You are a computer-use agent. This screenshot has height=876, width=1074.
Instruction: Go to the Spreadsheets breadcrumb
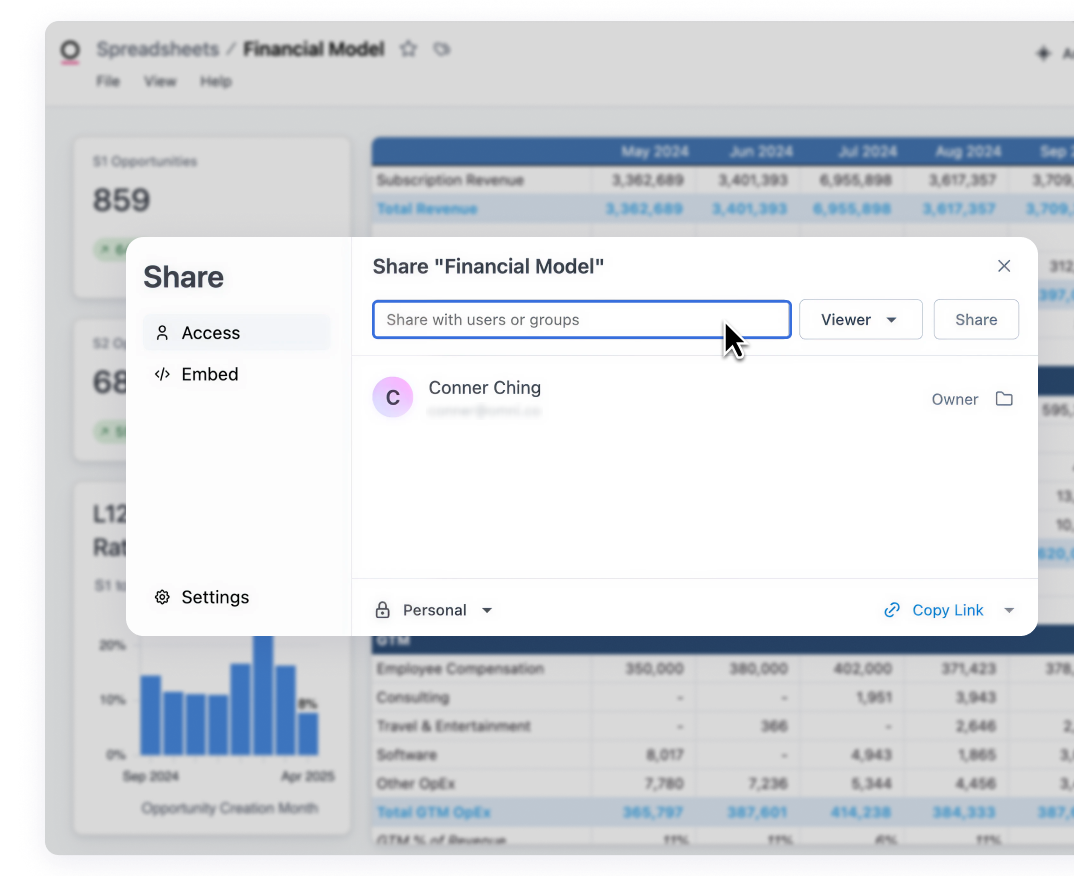157,49
